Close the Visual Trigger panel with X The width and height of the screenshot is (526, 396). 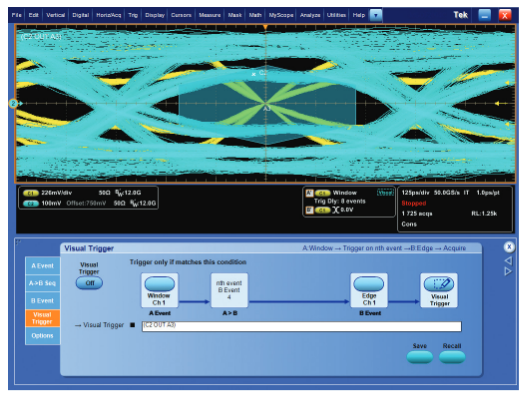(x=509, y=247)
